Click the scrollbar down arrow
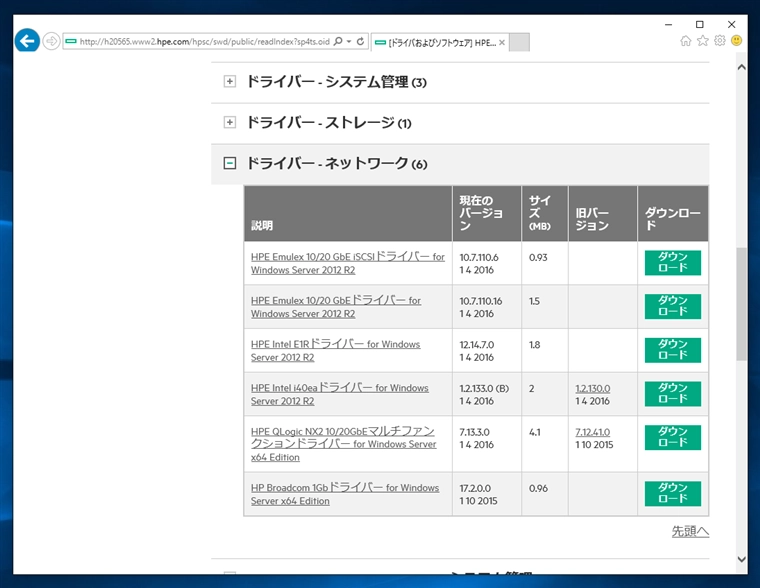760x588 pixels. [x=741, y=559]
